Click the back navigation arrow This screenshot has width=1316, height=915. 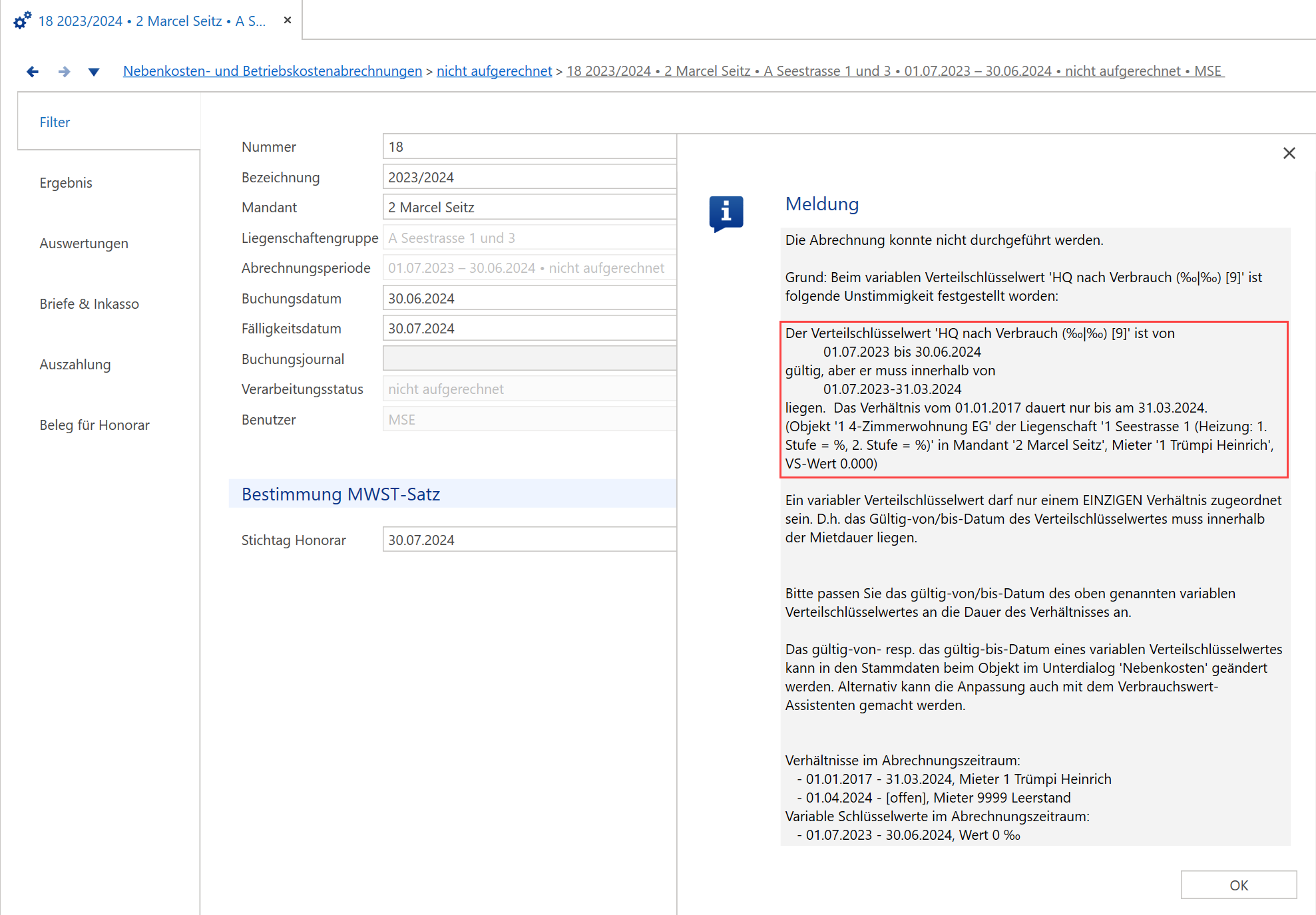33,71
